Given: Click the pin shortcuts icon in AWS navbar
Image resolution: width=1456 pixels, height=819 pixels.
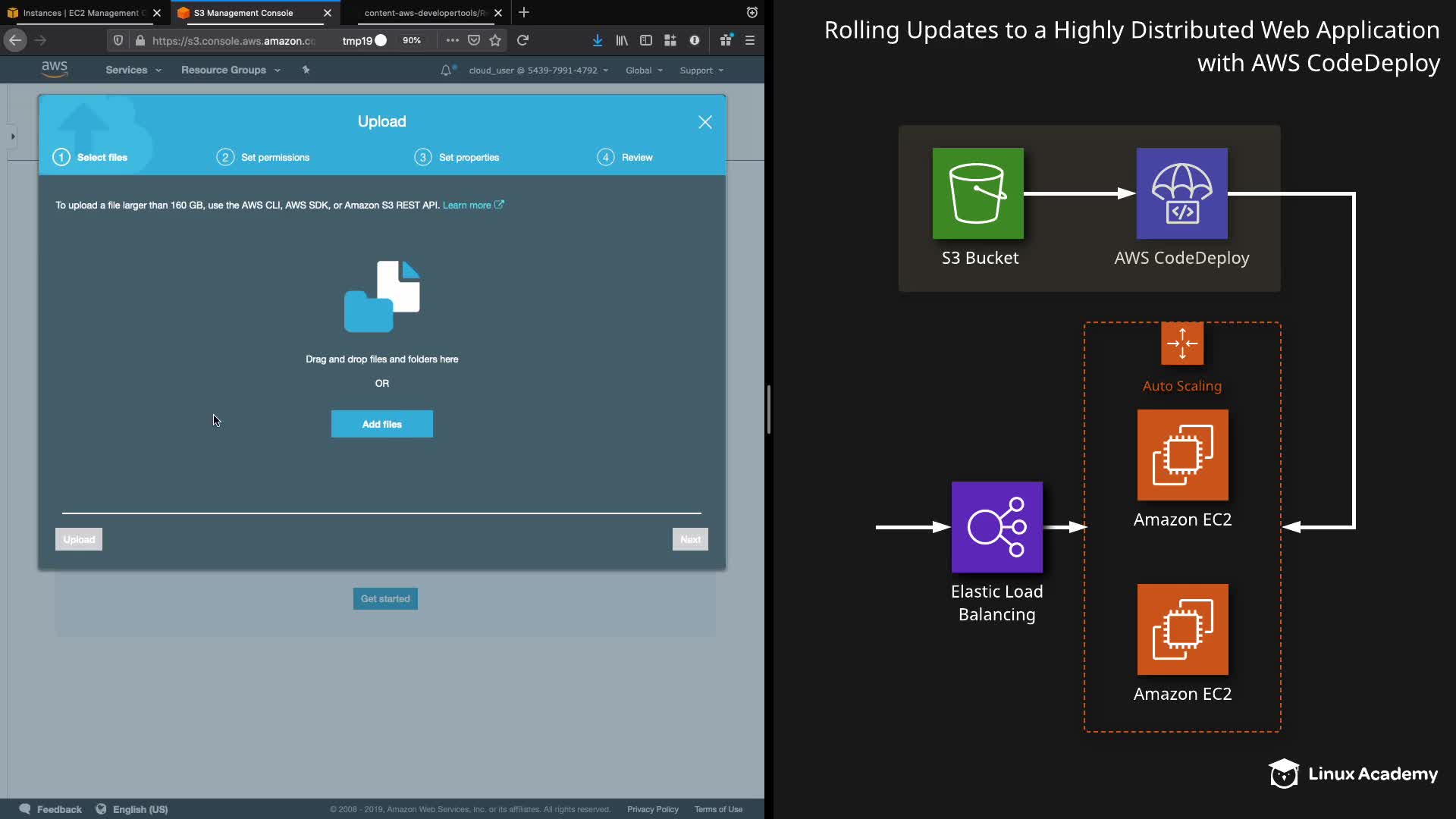Looking at the screenshot, I should point(306,70).
